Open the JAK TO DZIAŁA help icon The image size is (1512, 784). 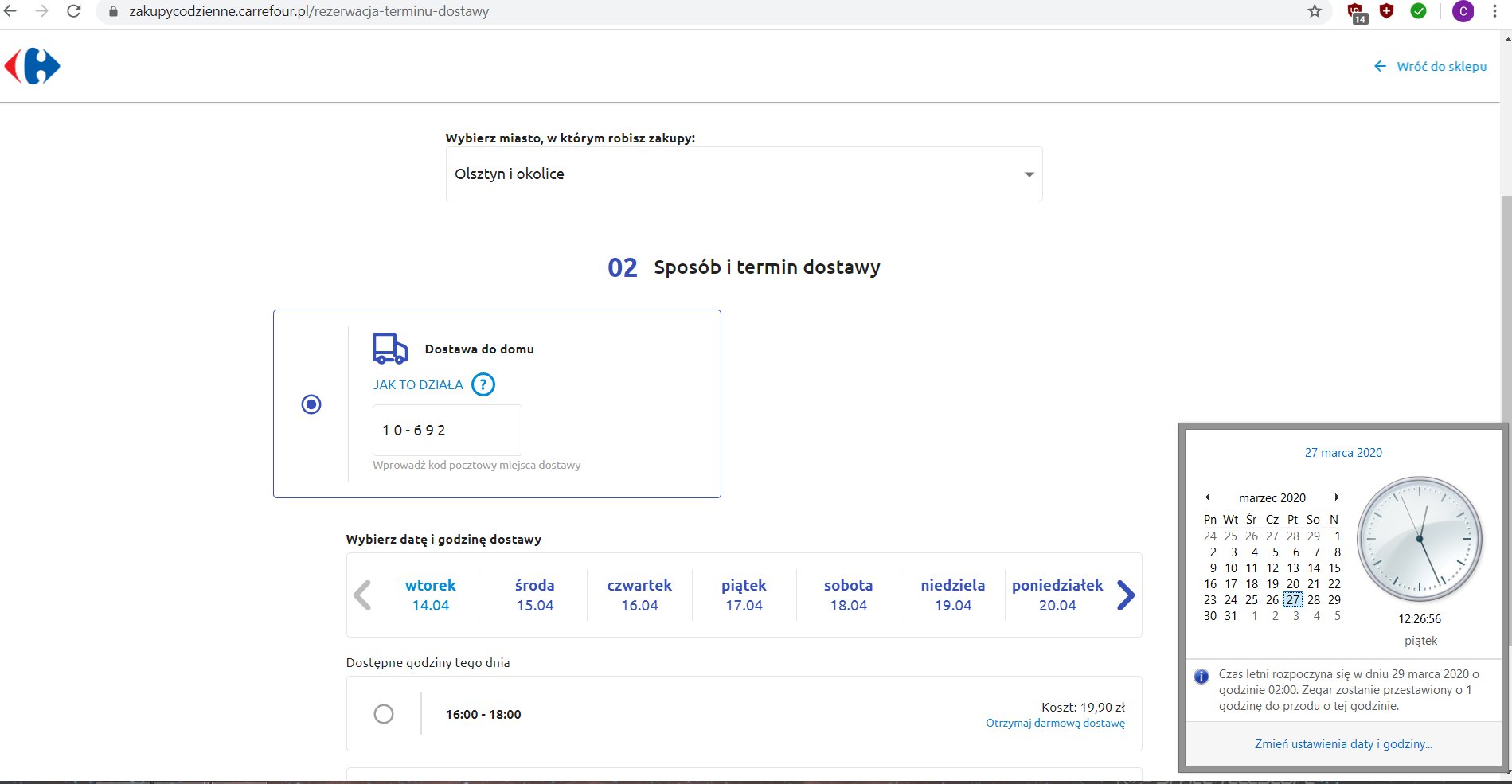click(483, 384)
